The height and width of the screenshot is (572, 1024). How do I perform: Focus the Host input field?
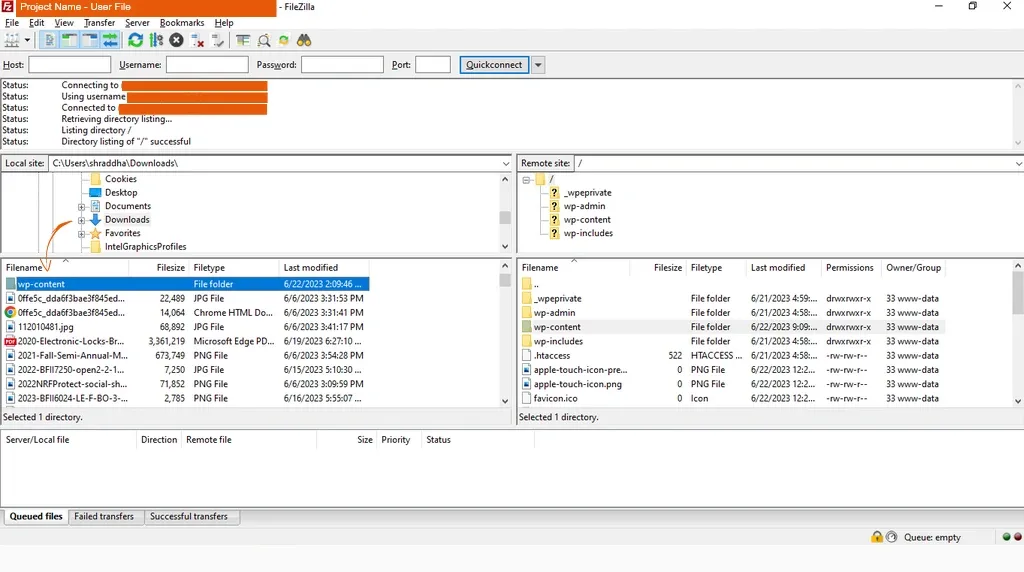(x=70, y=65)
